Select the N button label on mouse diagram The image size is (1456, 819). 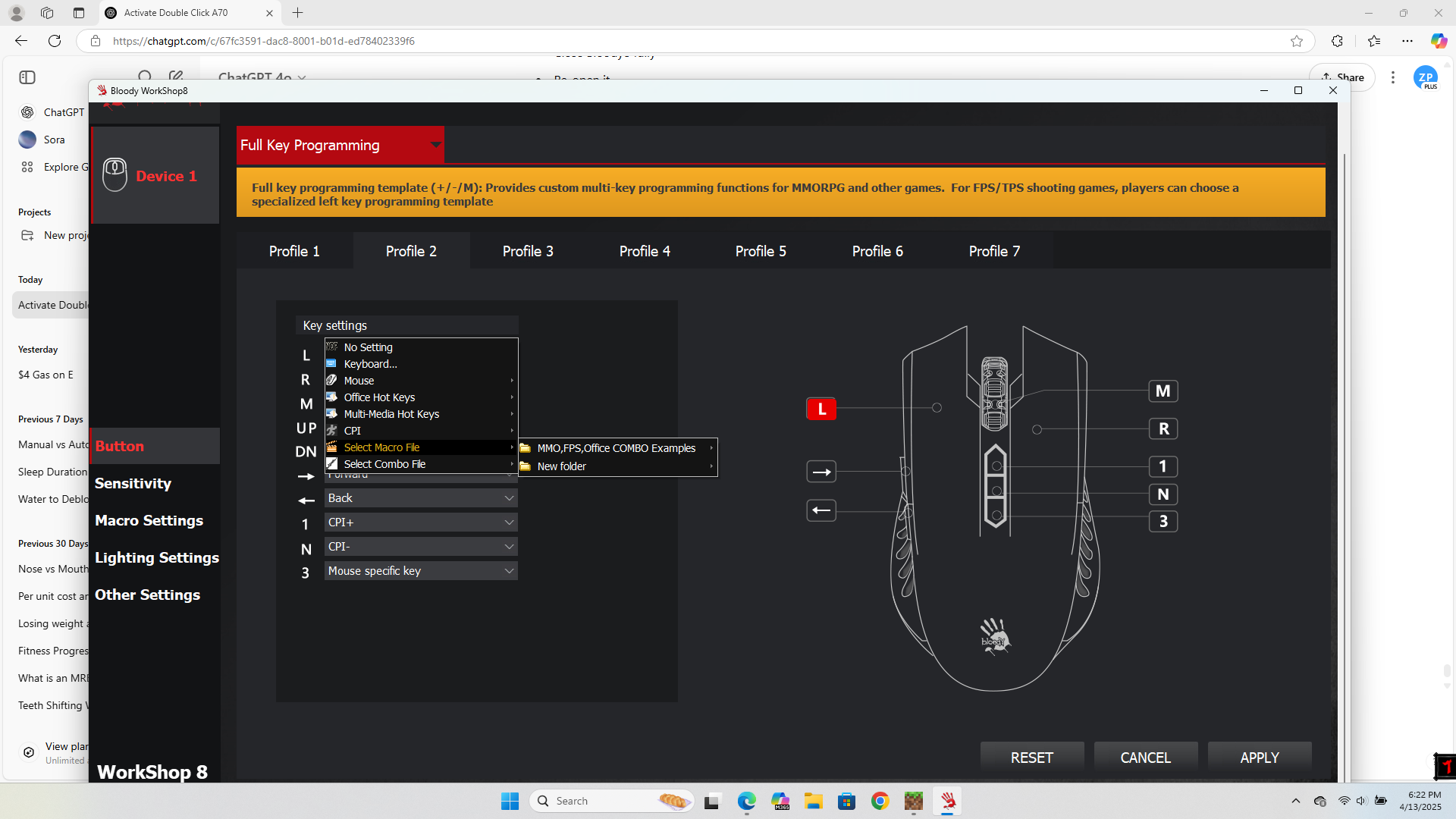1163,494
